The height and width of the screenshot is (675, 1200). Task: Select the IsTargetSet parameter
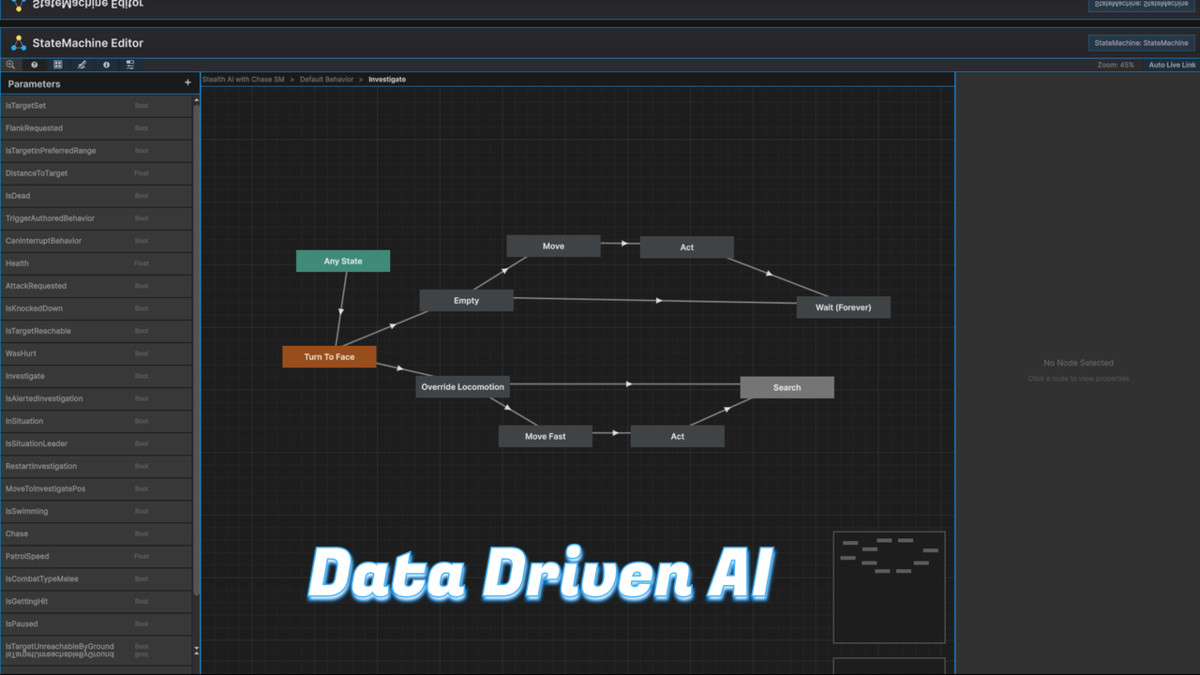(96, 105)
